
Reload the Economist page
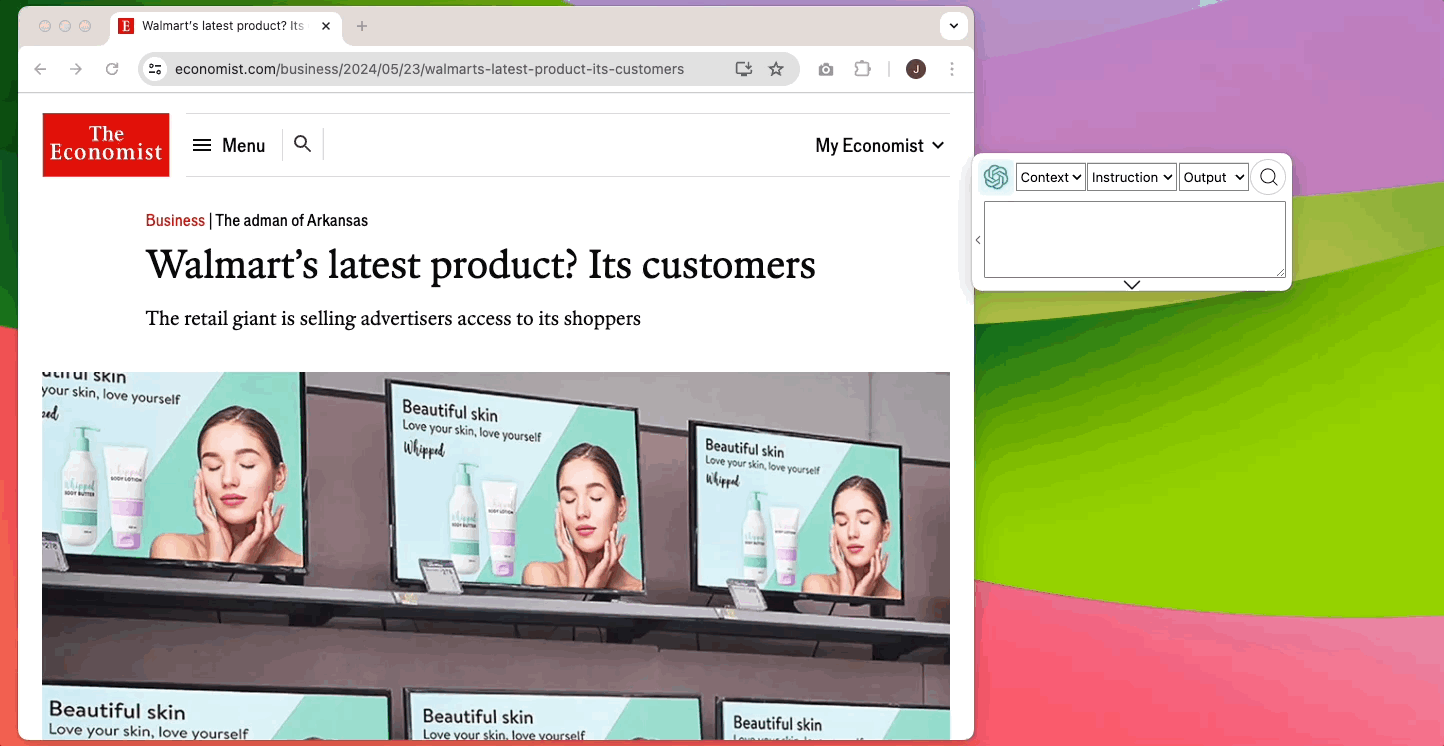coord(112,69)
